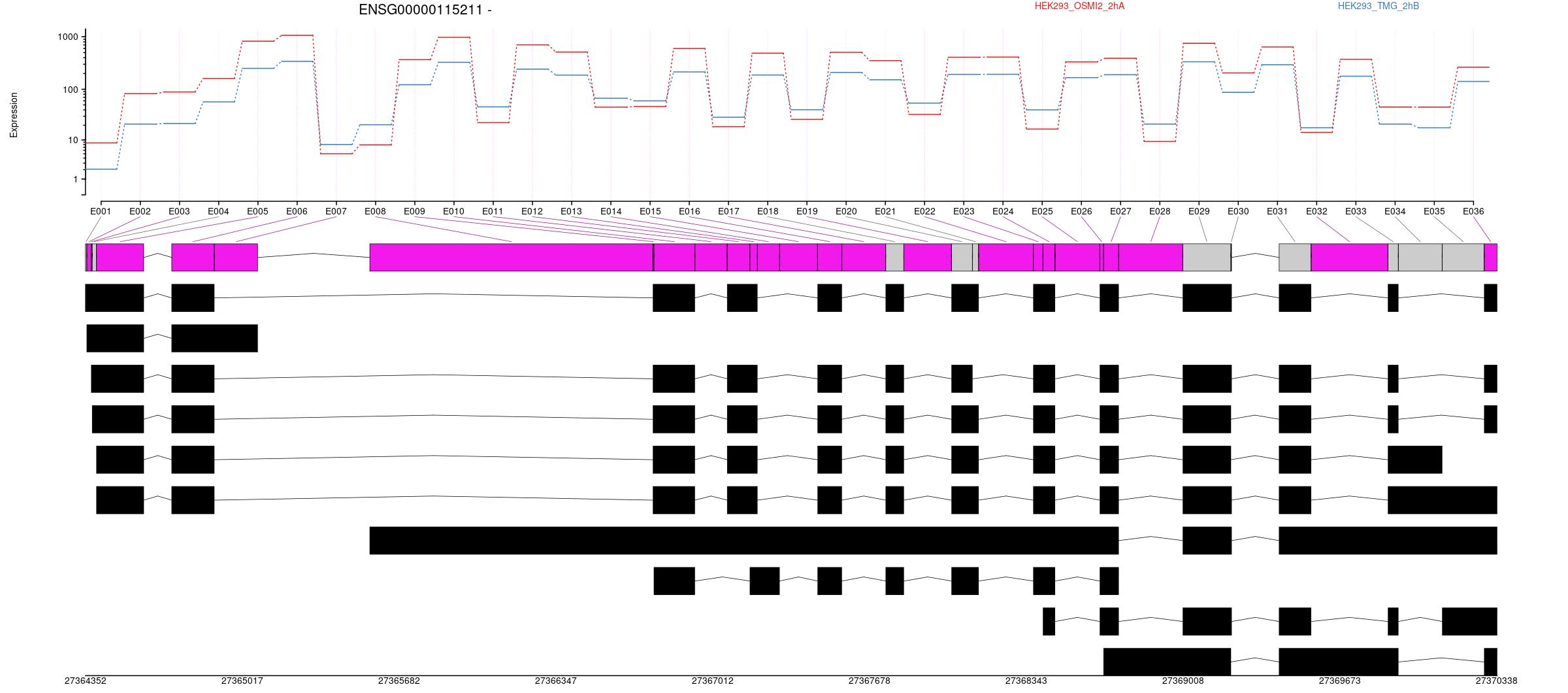Viewport: 1568px width, 693px height.
Task: Click the exon label E010
Action: (x=453, y=211)
